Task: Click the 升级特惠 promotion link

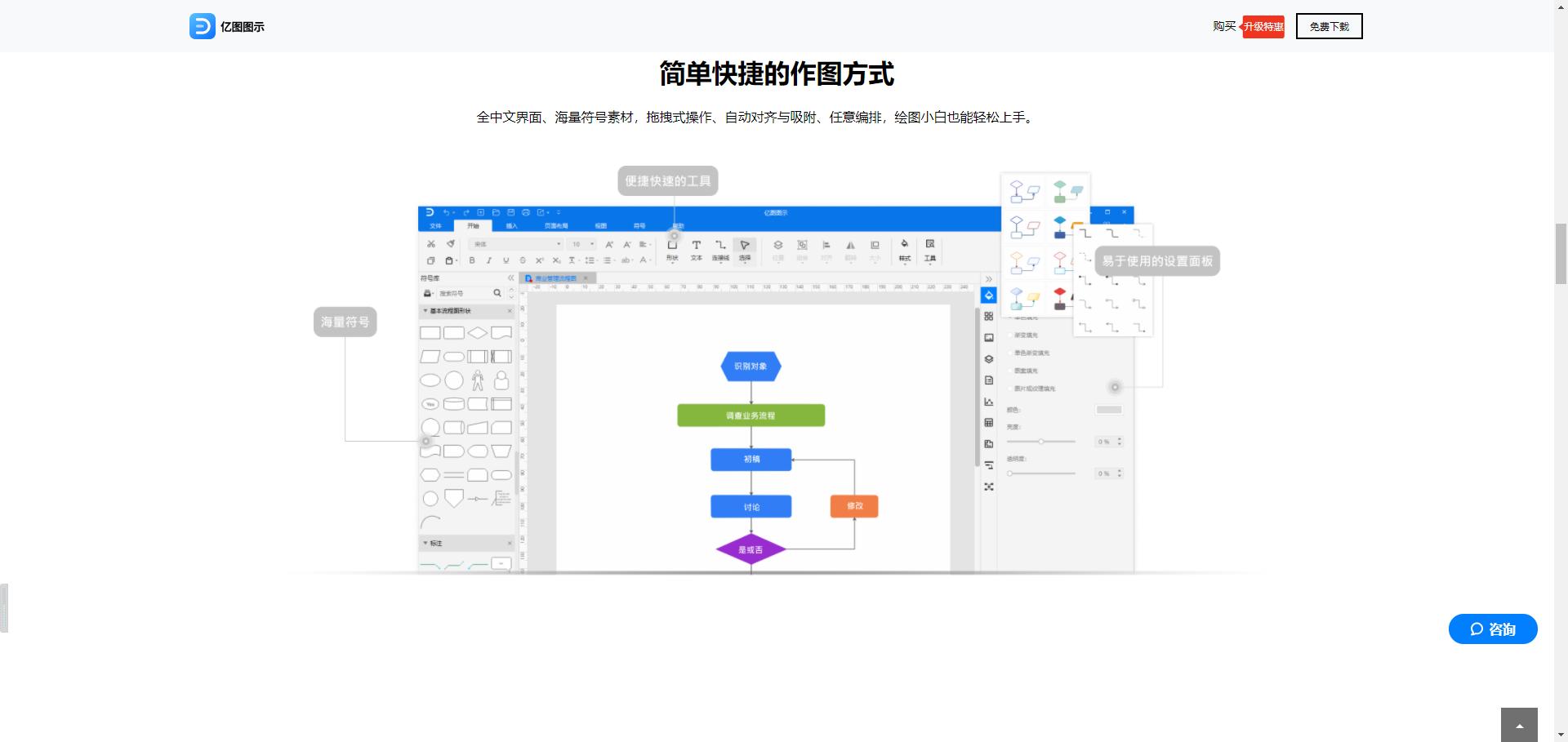Action: [x=1263, y=26]
